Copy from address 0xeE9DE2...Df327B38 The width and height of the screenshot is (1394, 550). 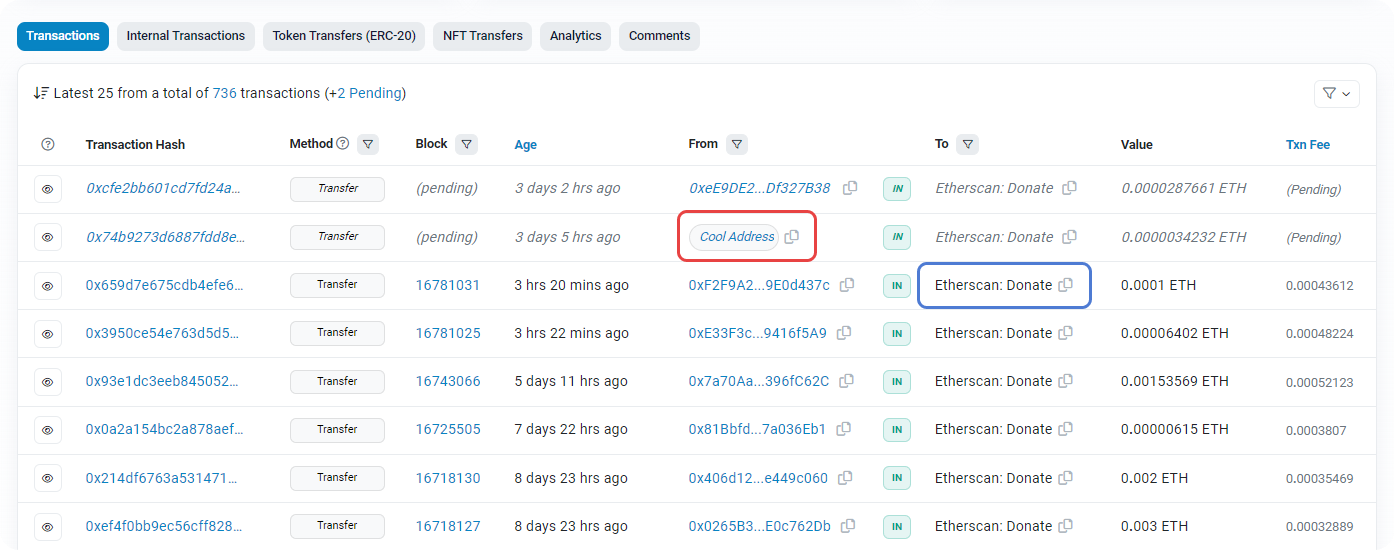click(850, 188)
